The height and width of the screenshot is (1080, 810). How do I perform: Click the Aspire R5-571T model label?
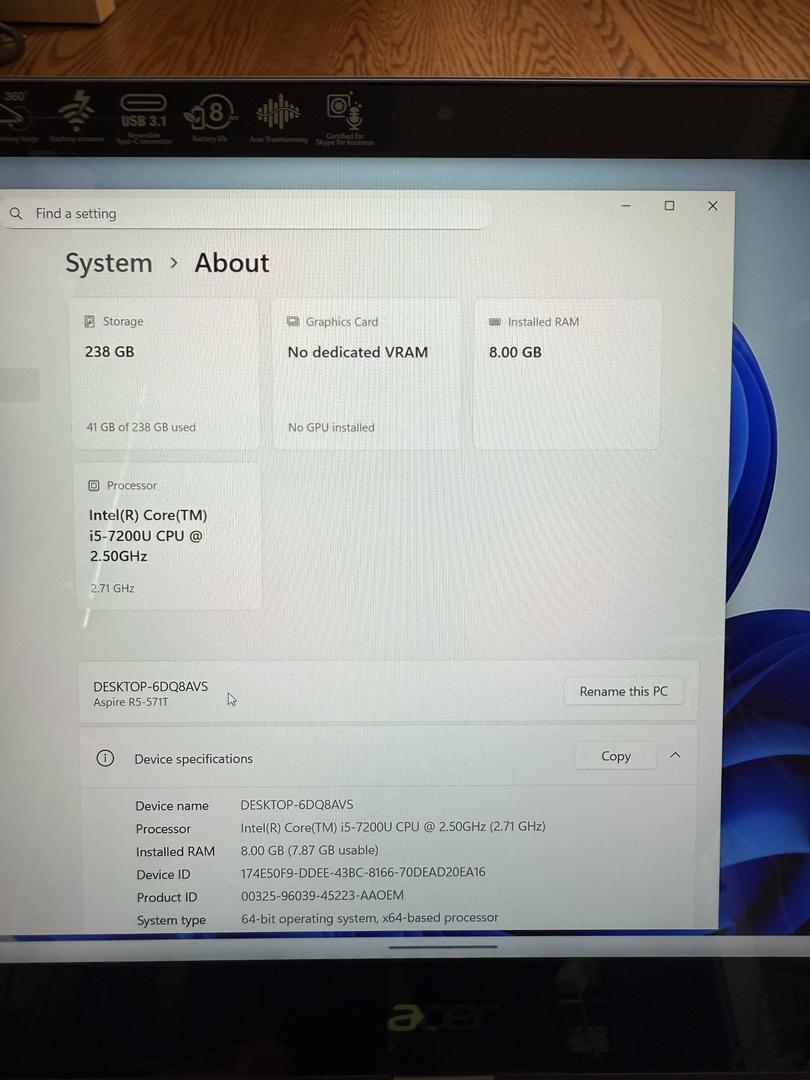(x=131, y=703)
